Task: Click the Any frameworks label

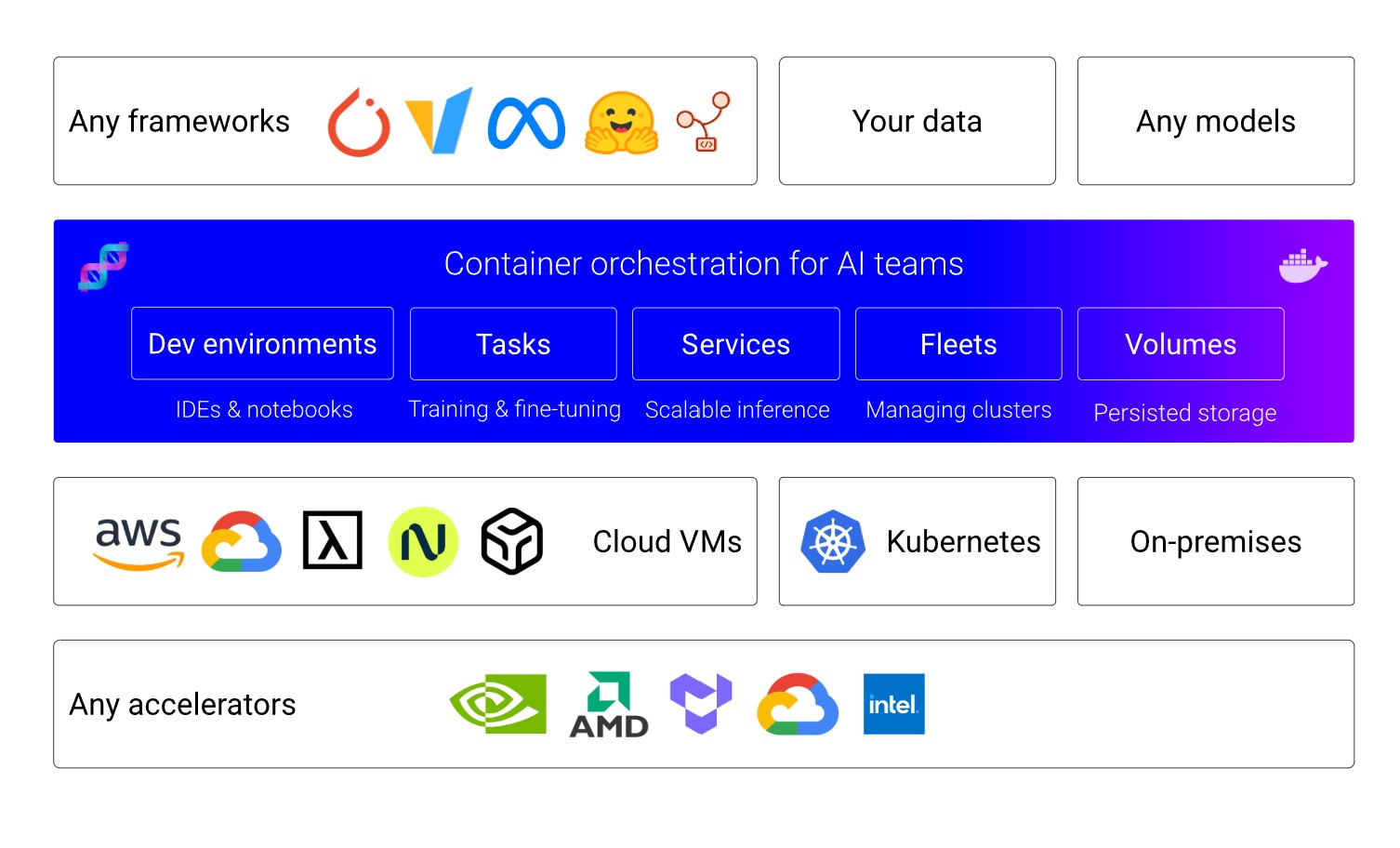Action: [x=179, y=122]
